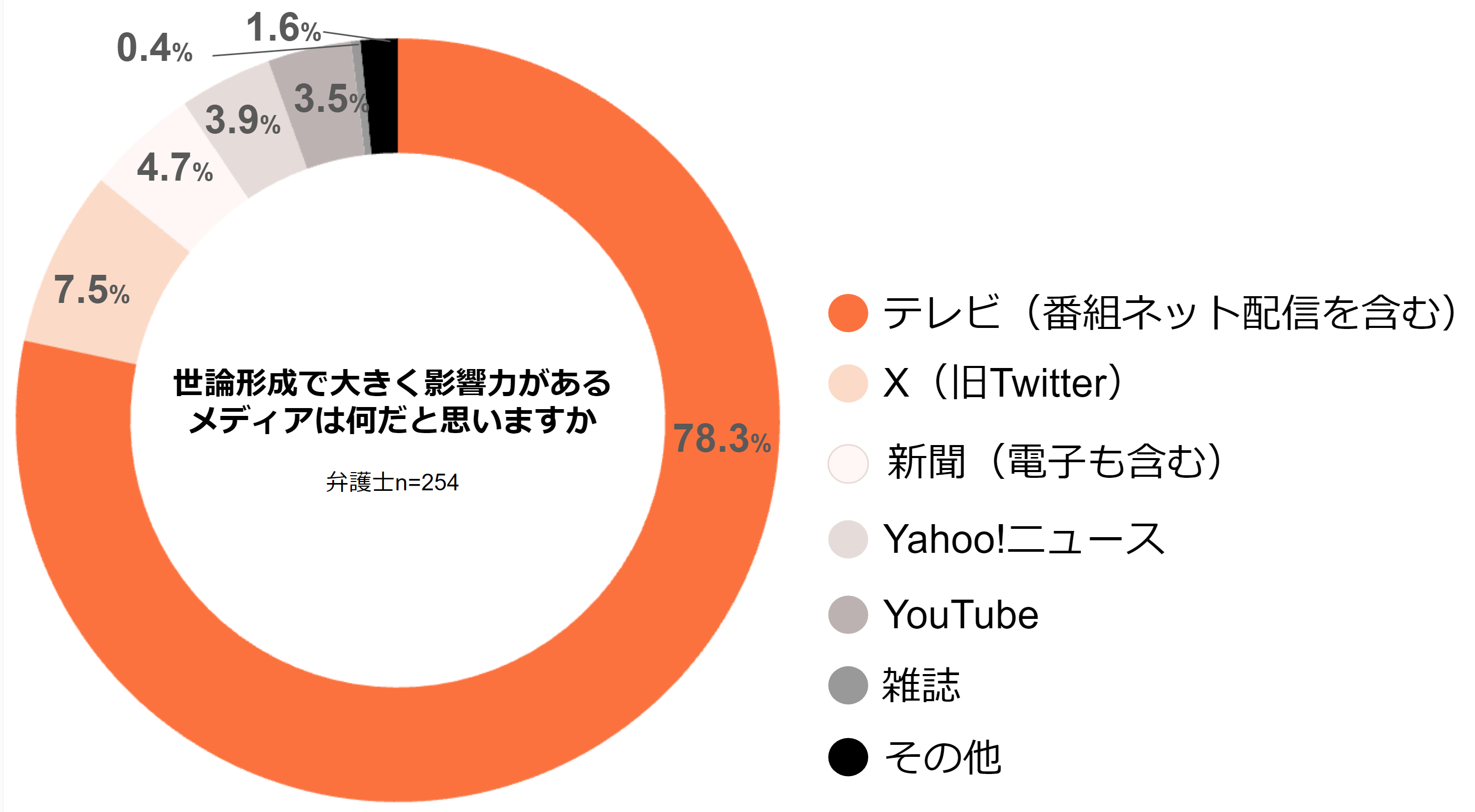Click the 4.7% donut segment label
Viewport: 1475px width, 812px height.
[174, 168]
